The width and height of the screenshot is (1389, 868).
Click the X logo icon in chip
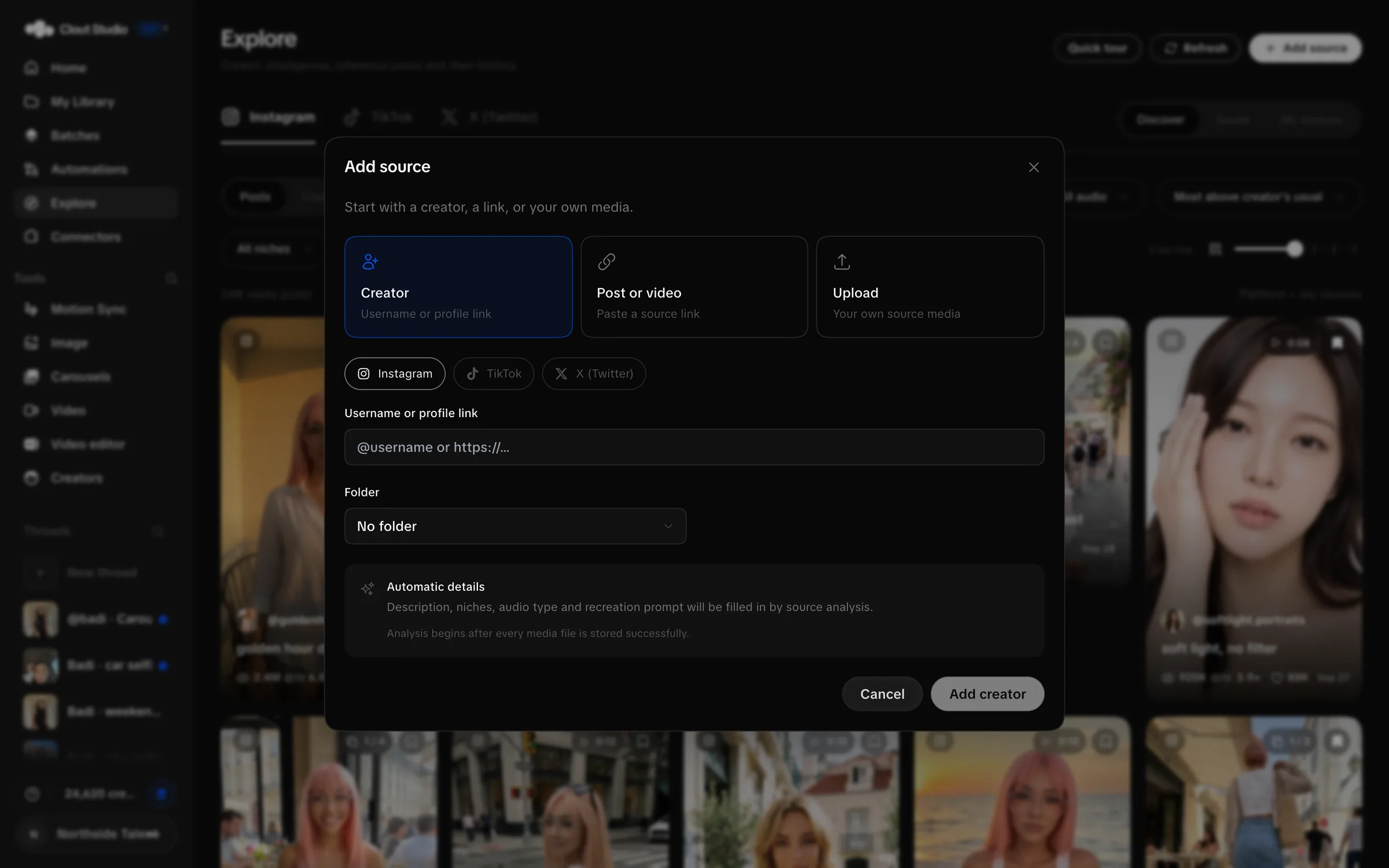point(561,374)
